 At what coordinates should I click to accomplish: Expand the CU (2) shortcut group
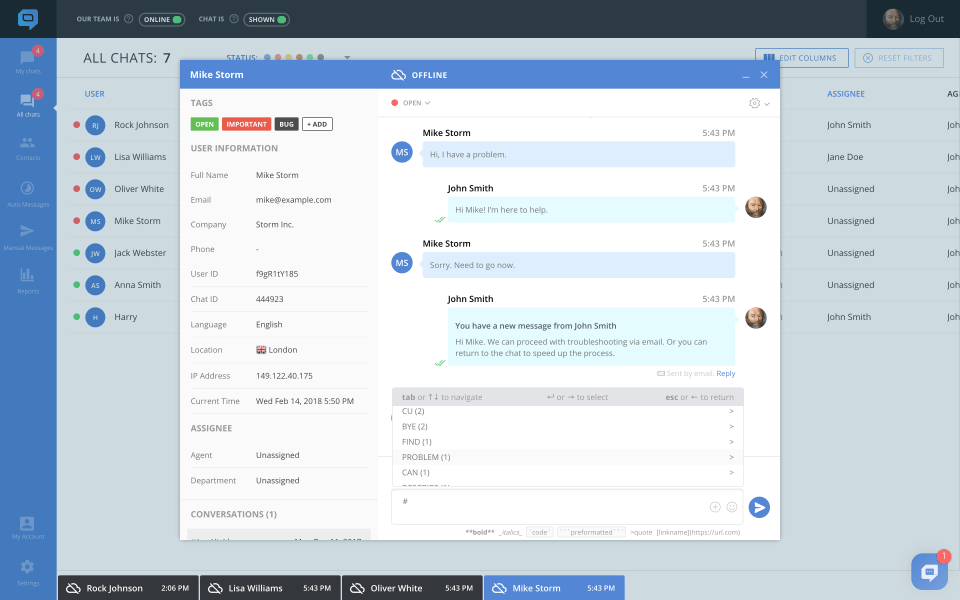(x=568, y=411)
